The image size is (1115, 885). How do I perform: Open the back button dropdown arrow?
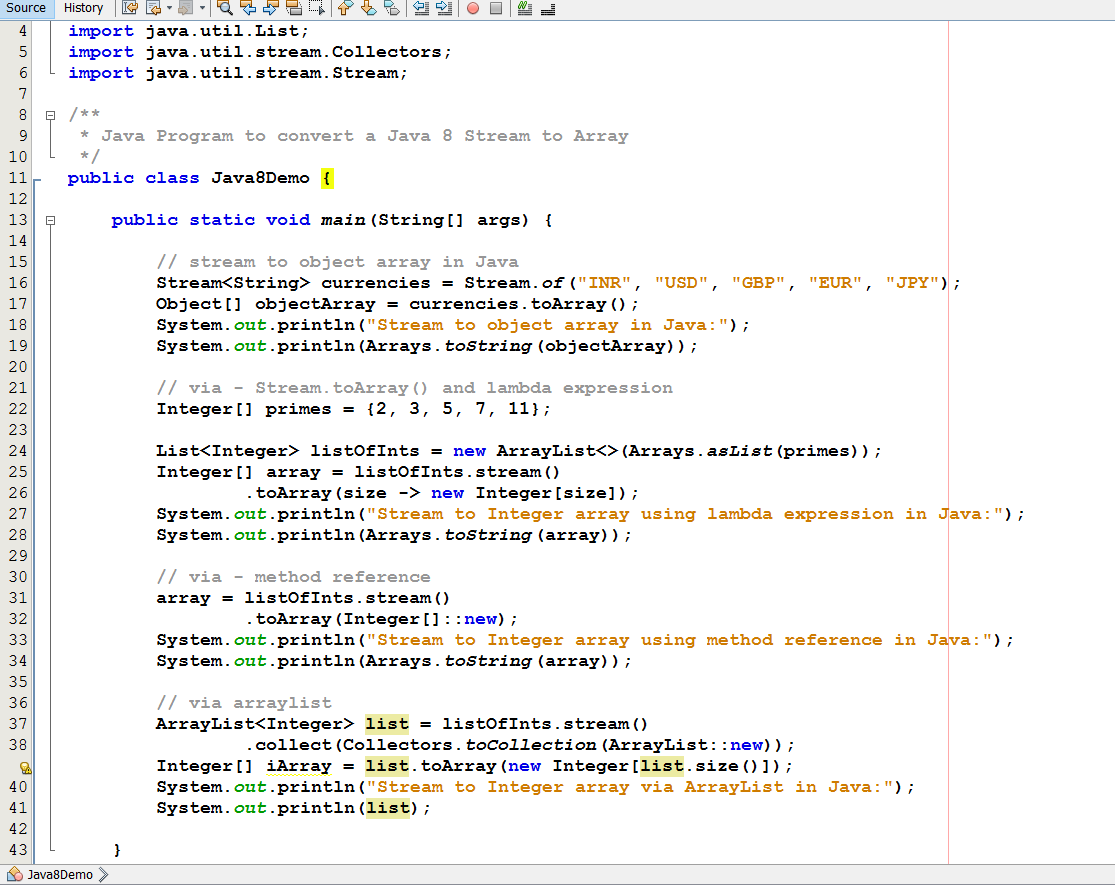point(168,8)
